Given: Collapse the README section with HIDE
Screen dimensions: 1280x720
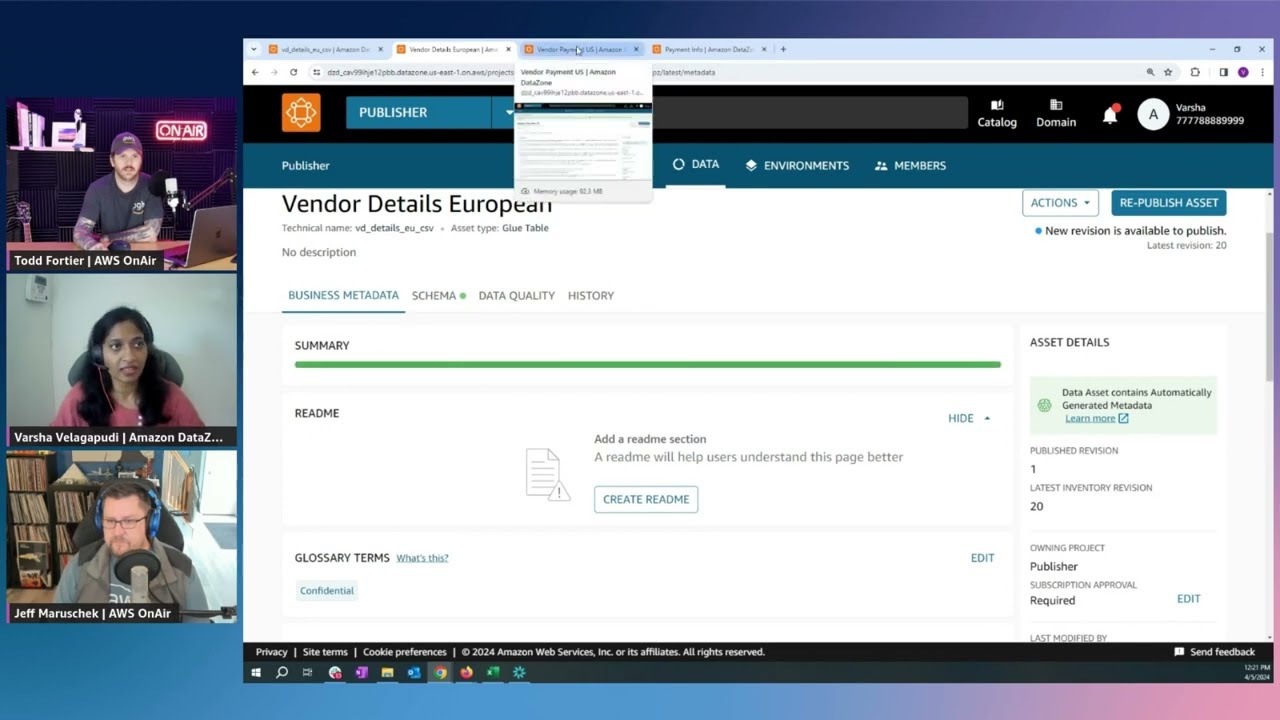Looking at the screenshot, I should pyautogui.click(x=969, y=418).
